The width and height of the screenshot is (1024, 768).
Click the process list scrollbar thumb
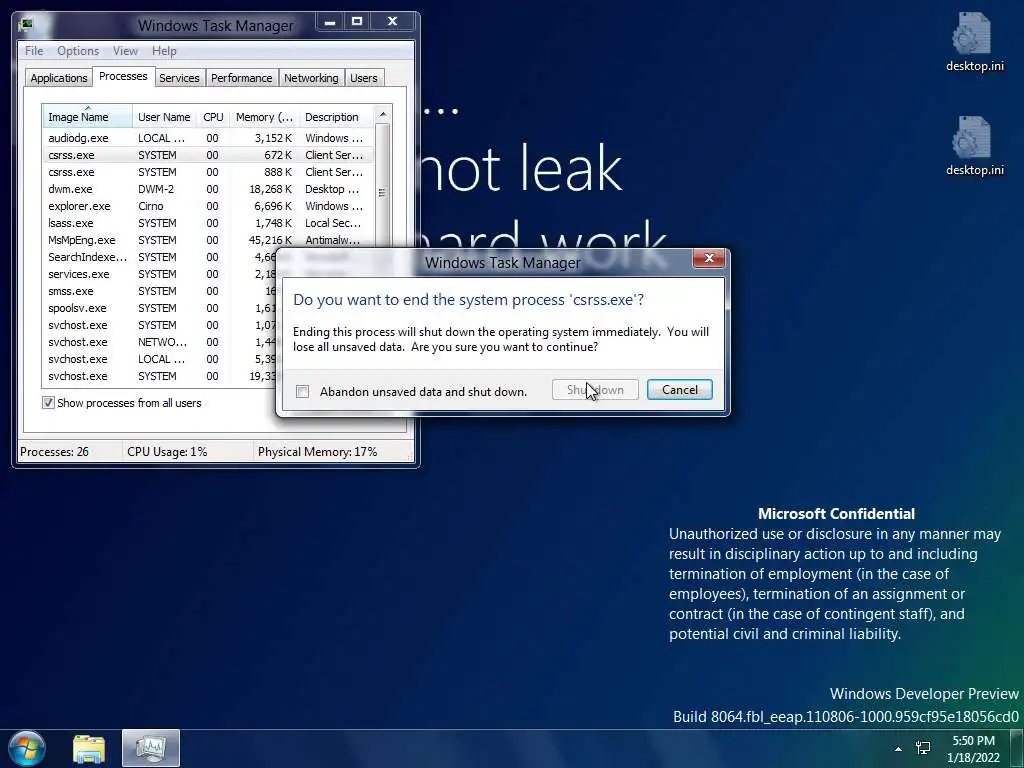(x=383, y=193)
